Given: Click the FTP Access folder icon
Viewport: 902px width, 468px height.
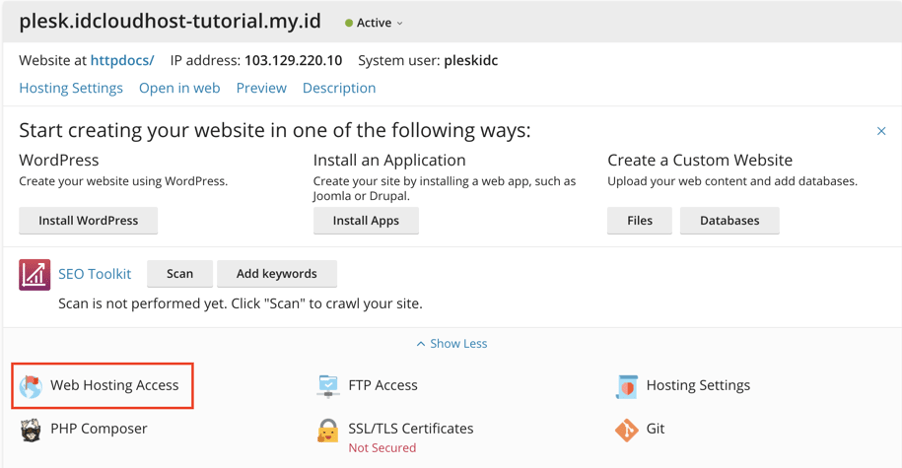Looking at the screenshot, I should [x=328, y=386].
